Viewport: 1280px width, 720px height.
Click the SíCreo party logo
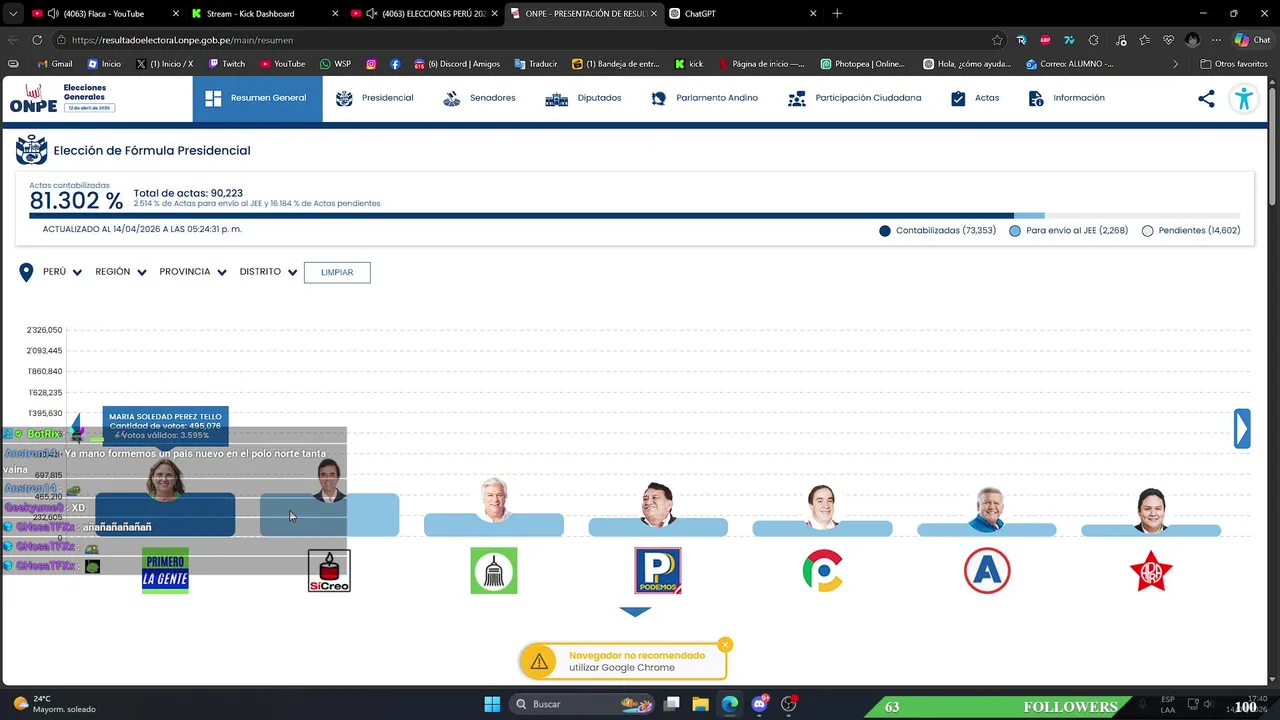click(x=329, y=570)
